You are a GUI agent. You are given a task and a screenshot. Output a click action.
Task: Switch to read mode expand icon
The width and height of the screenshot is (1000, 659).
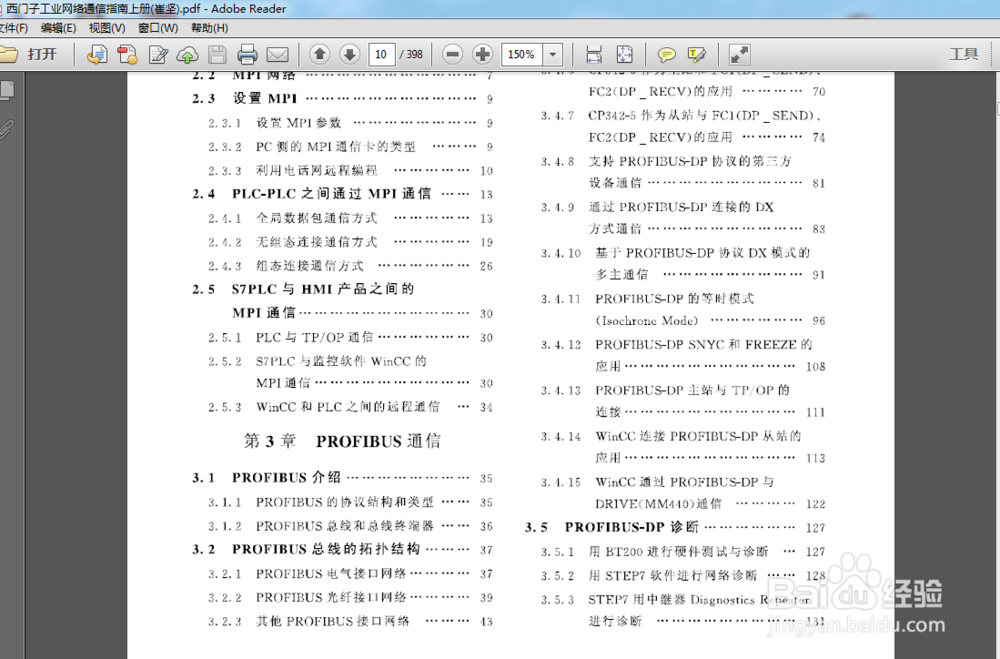739,55
